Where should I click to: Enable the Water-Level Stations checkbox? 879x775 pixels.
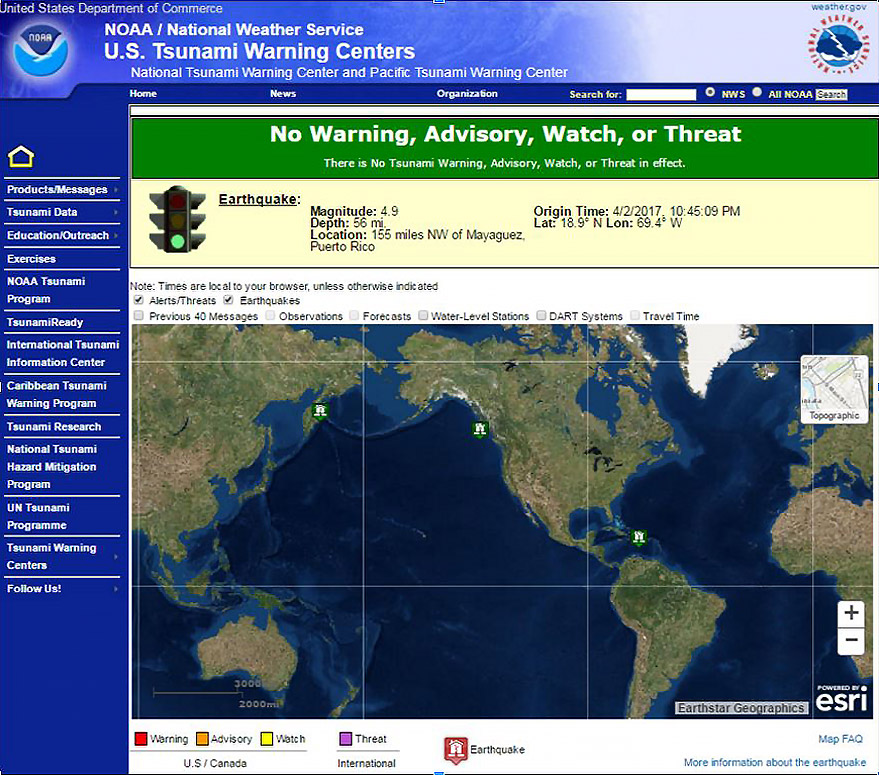423,316
